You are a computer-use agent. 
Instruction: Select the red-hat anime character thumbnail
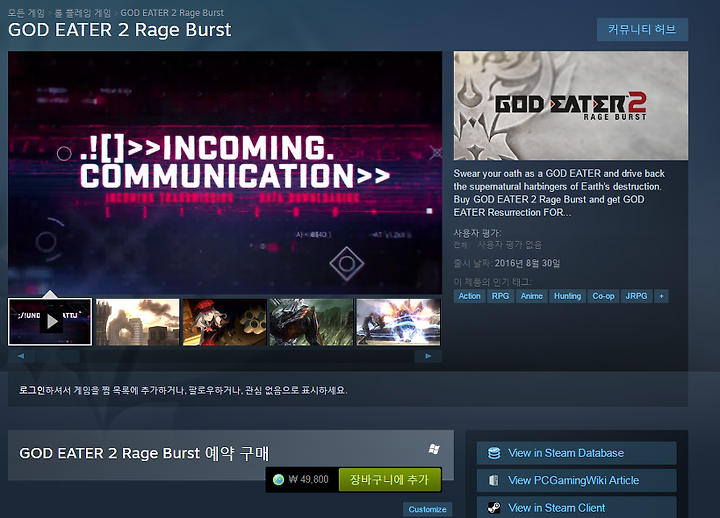tap(225, 322)
